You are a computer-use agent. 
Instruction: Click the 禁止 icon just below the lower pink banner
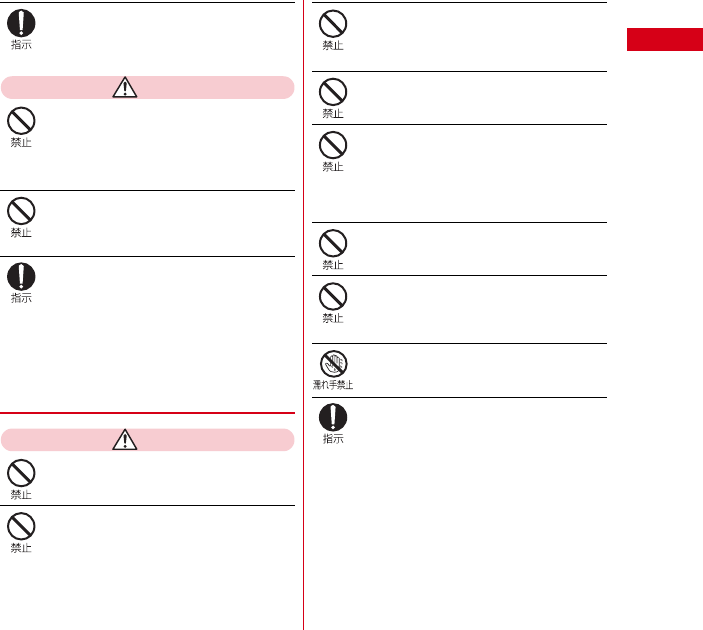pos(20,473)
